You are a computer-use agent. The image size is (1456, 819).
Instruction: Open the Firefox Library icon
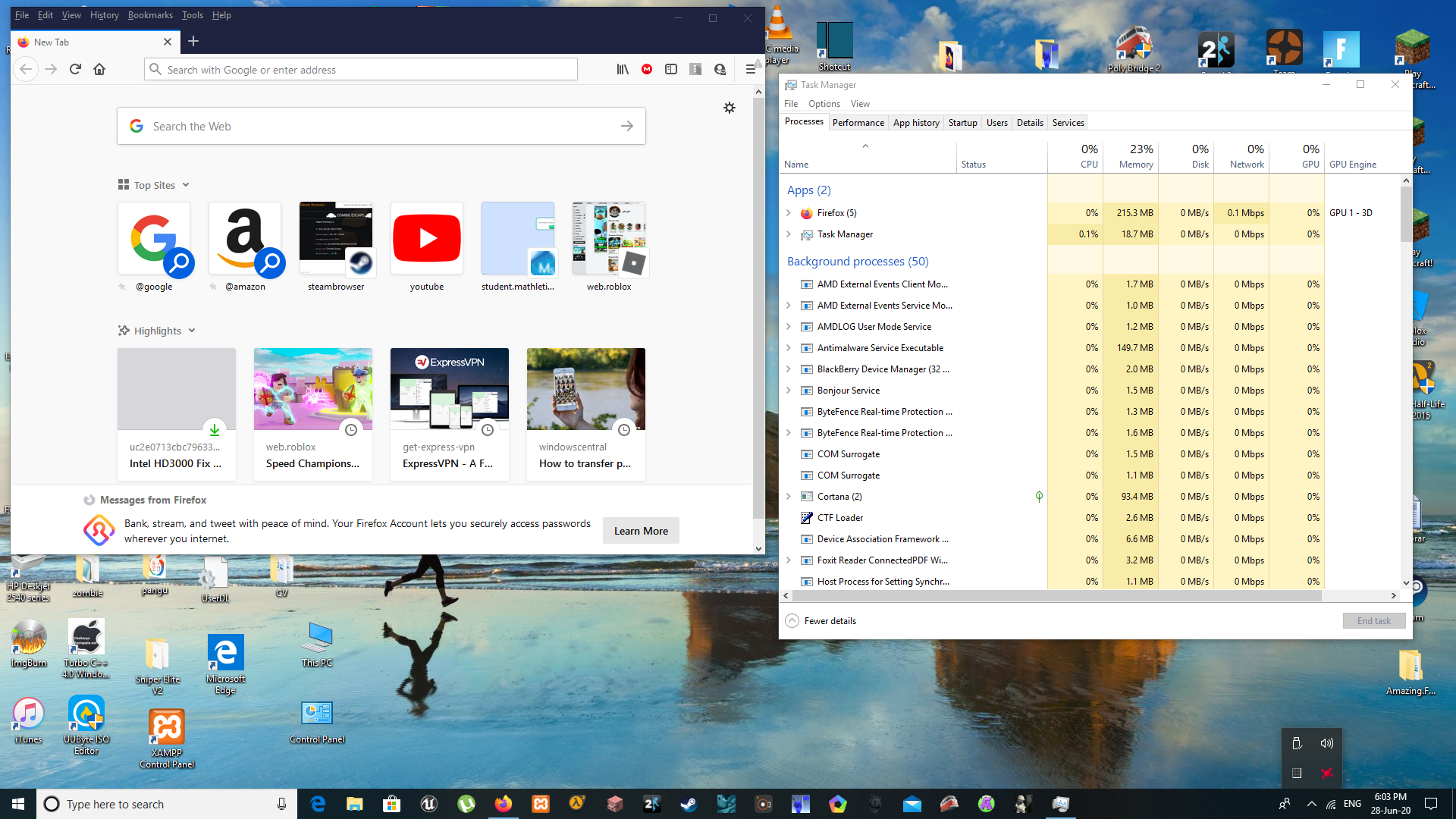(623, 69)
